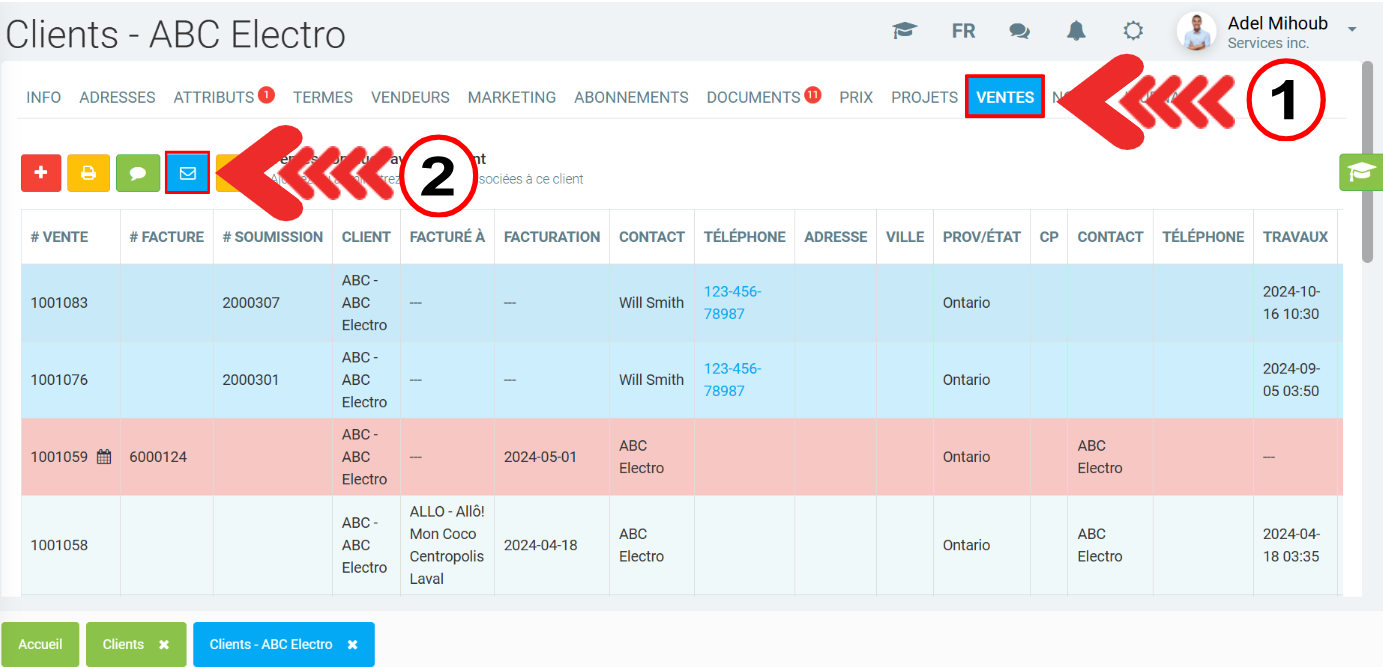The height and width of the screenshot is (667, 1383).
Task: Open the graduation cap training icon in header
Action: coord(904,31)
